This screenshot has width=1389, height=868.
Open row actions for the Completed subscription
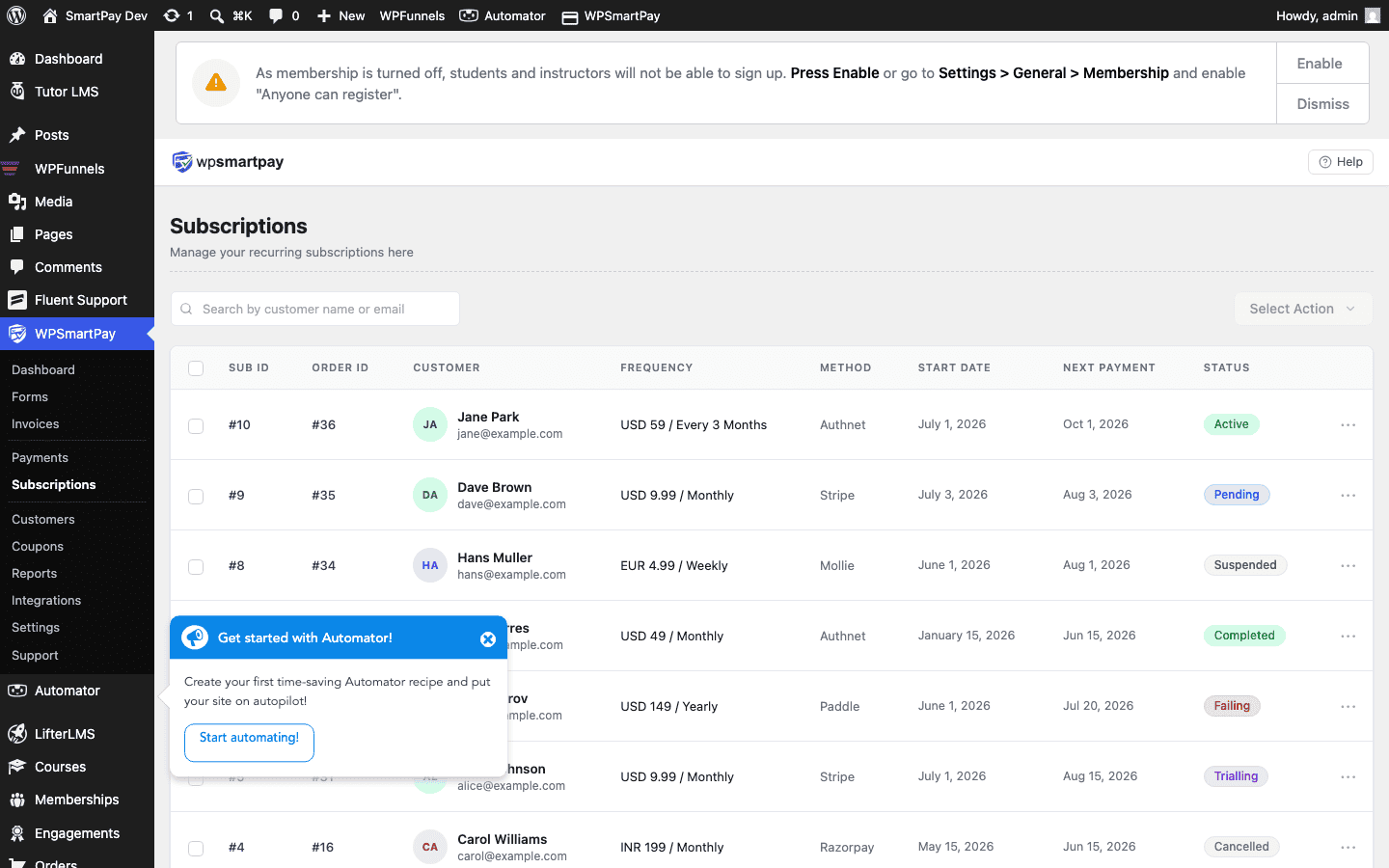pos(1348,636)
